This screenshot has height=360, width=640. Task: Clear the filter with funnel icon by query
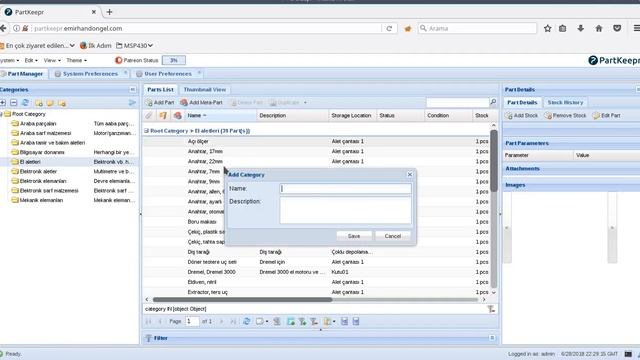[x=491, y=309]
